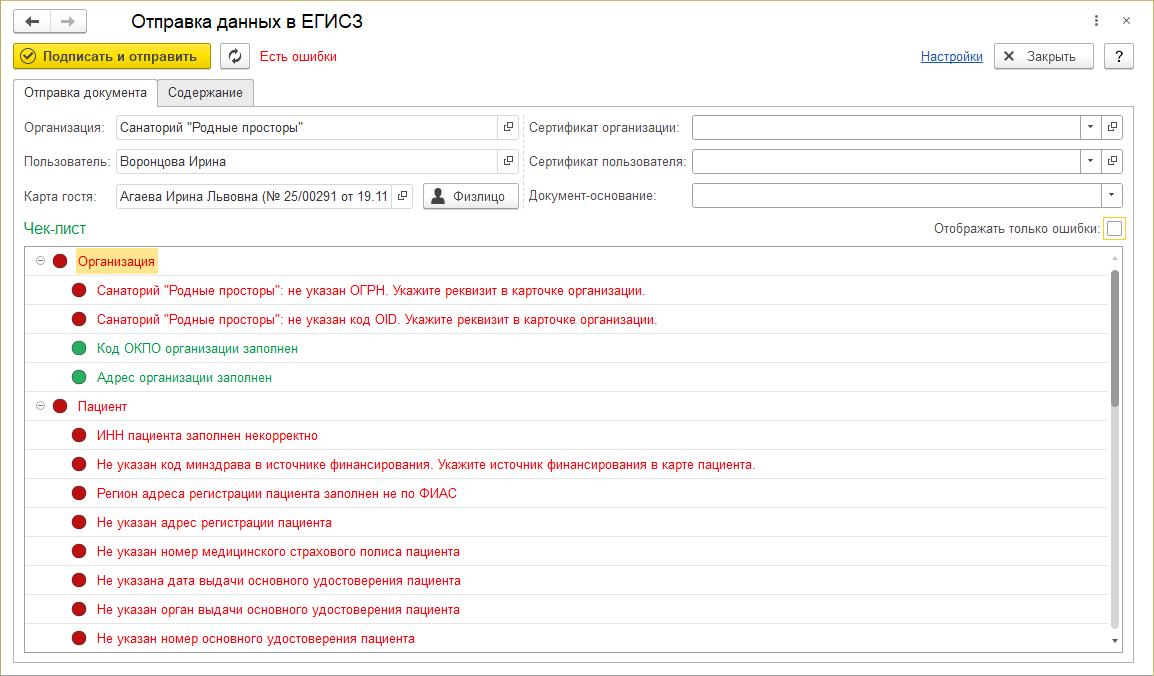Click the Сертификат организации input field
Image resolution: width=1154 pixels, height=676 pixels.
(886, 127)
